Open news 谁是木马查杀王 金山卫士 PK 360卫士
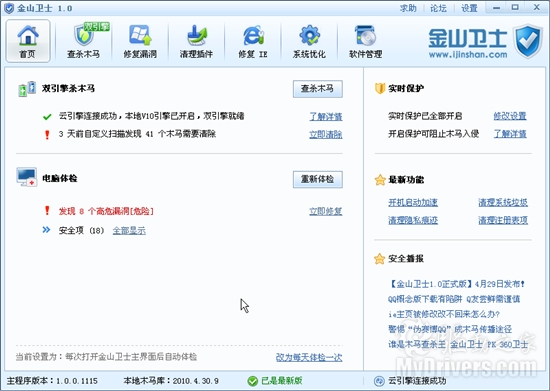Screen dimensions: 550x391 point(458,344)
